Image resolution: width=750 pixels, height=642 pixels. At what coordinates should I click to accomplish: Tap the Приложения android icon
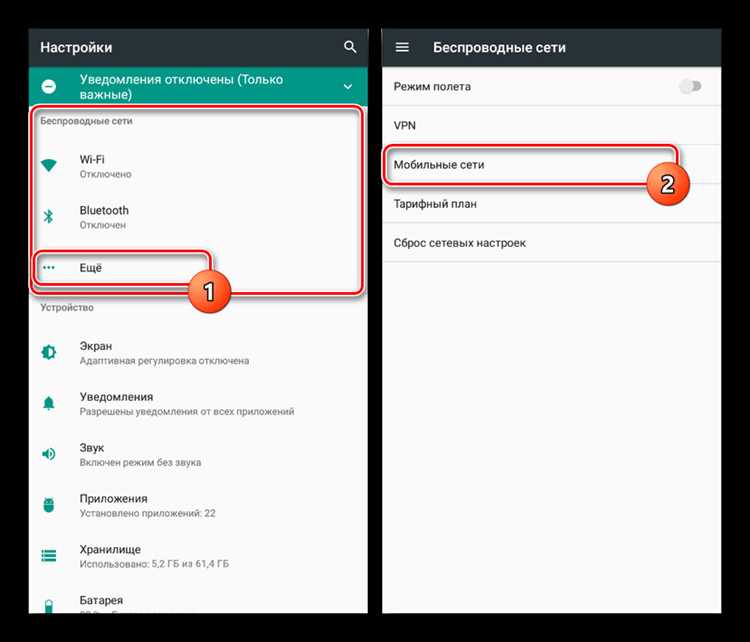[x=49, y=505]
